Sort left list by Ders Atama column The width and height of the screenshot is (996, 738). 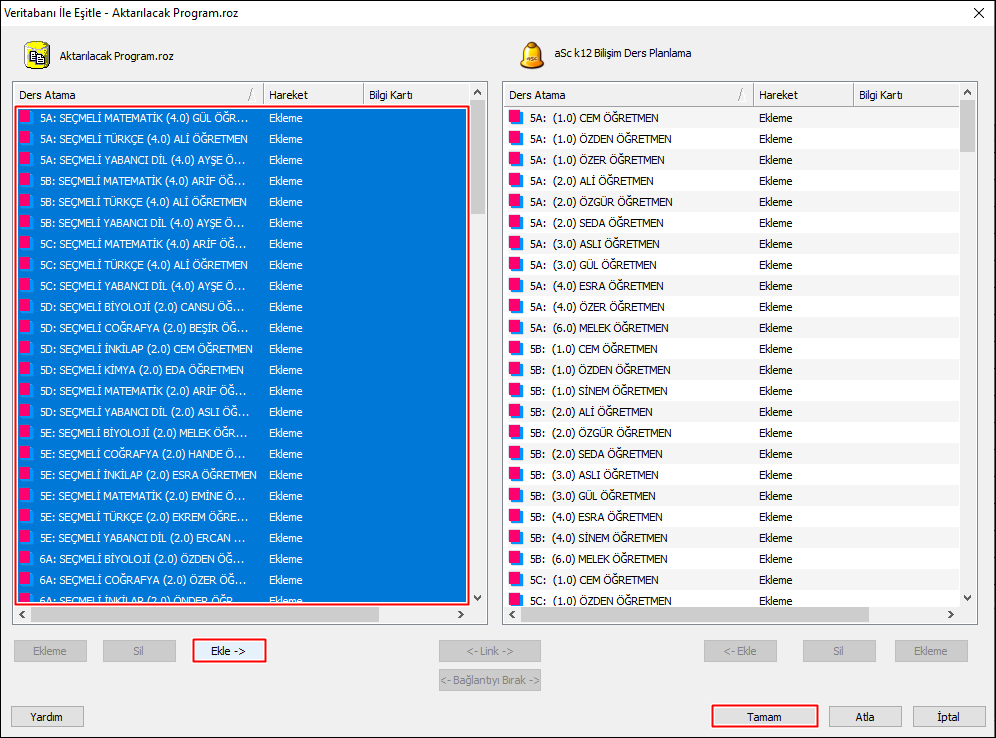(x=138, y=95)
